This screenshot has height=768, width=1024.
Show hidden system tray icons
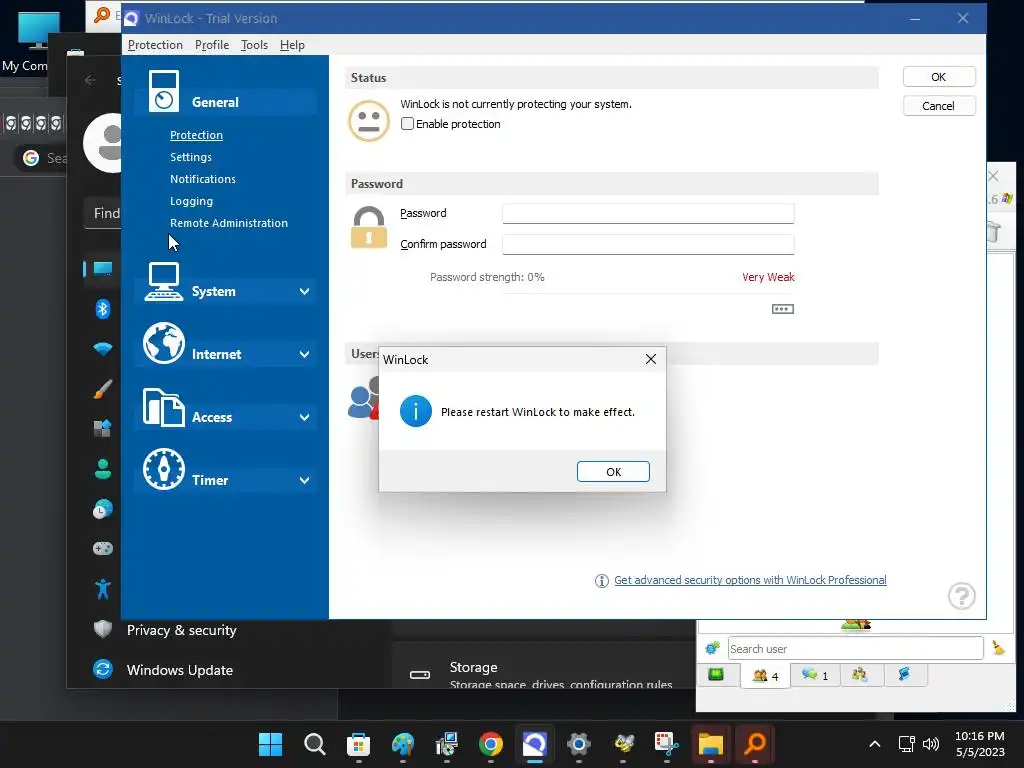tap(874, 744)
